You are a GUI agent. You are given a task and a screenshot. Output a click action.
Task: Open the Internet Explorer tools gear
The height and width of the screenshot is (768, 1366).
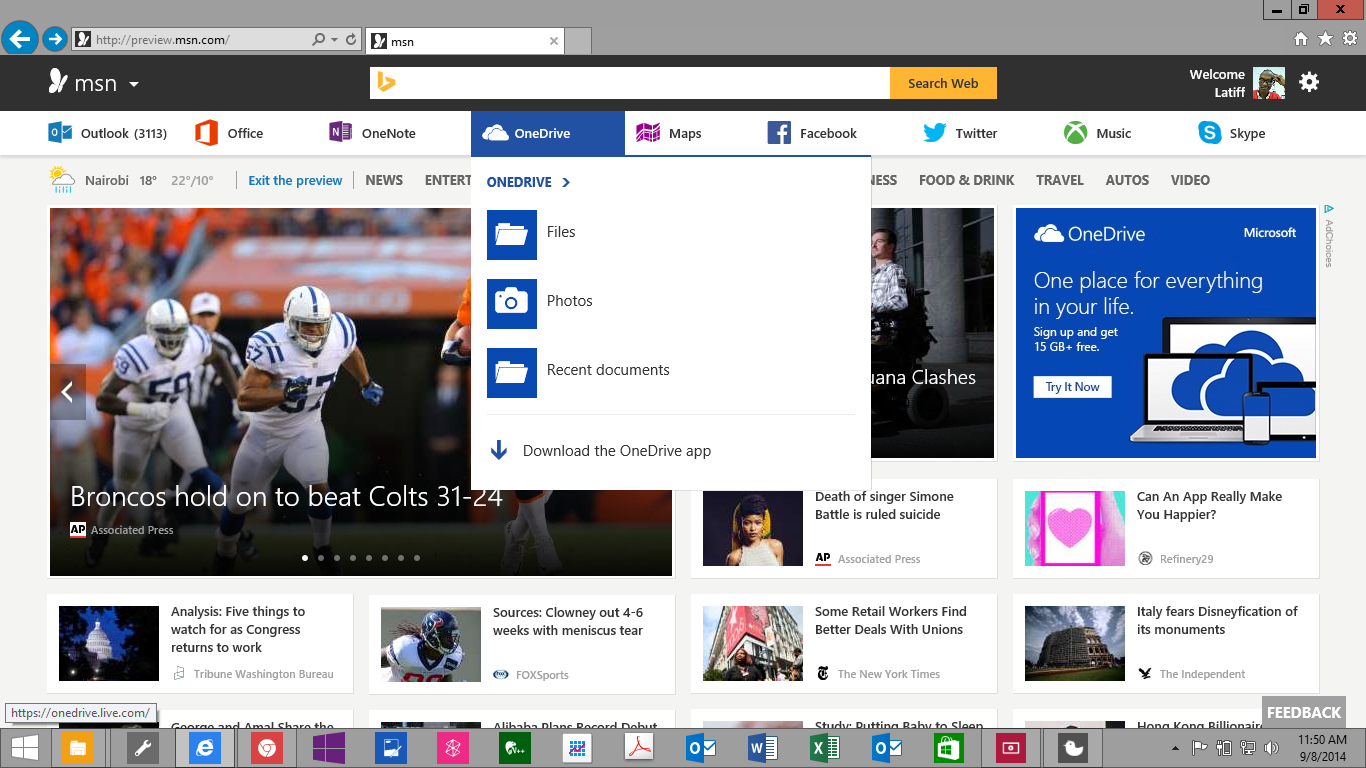tap(1350, 39)
